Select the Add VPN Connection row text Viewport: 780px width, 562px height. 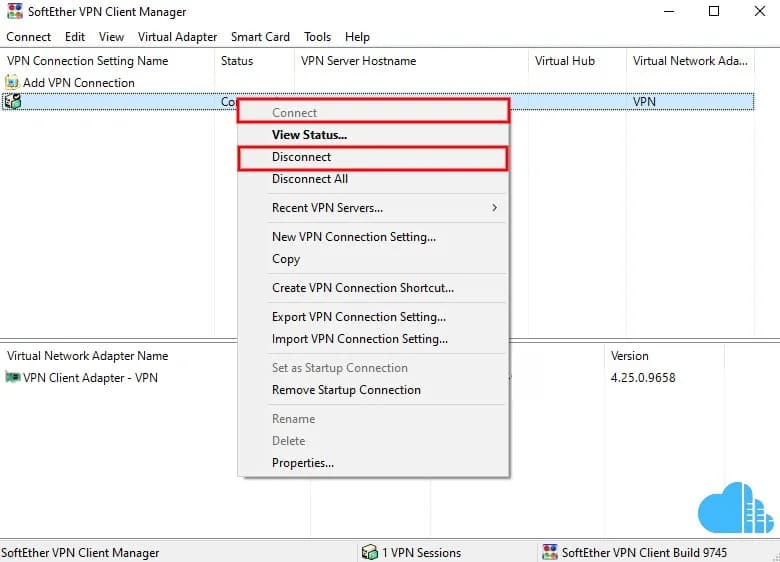(79, 83)
